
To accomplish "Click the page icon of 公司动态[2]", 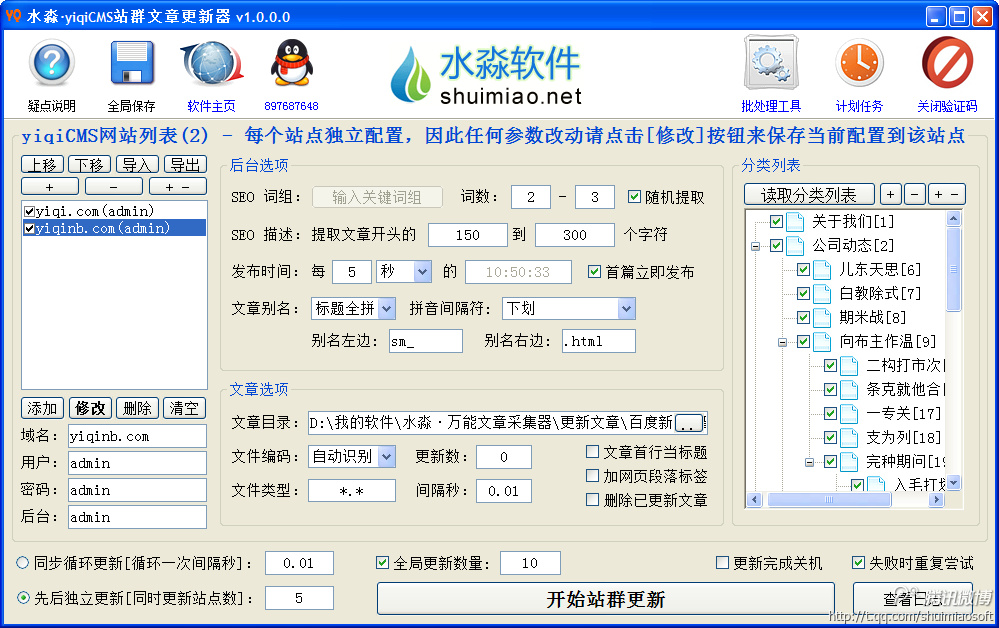I will pyautogui.click(x=794, y=245).
